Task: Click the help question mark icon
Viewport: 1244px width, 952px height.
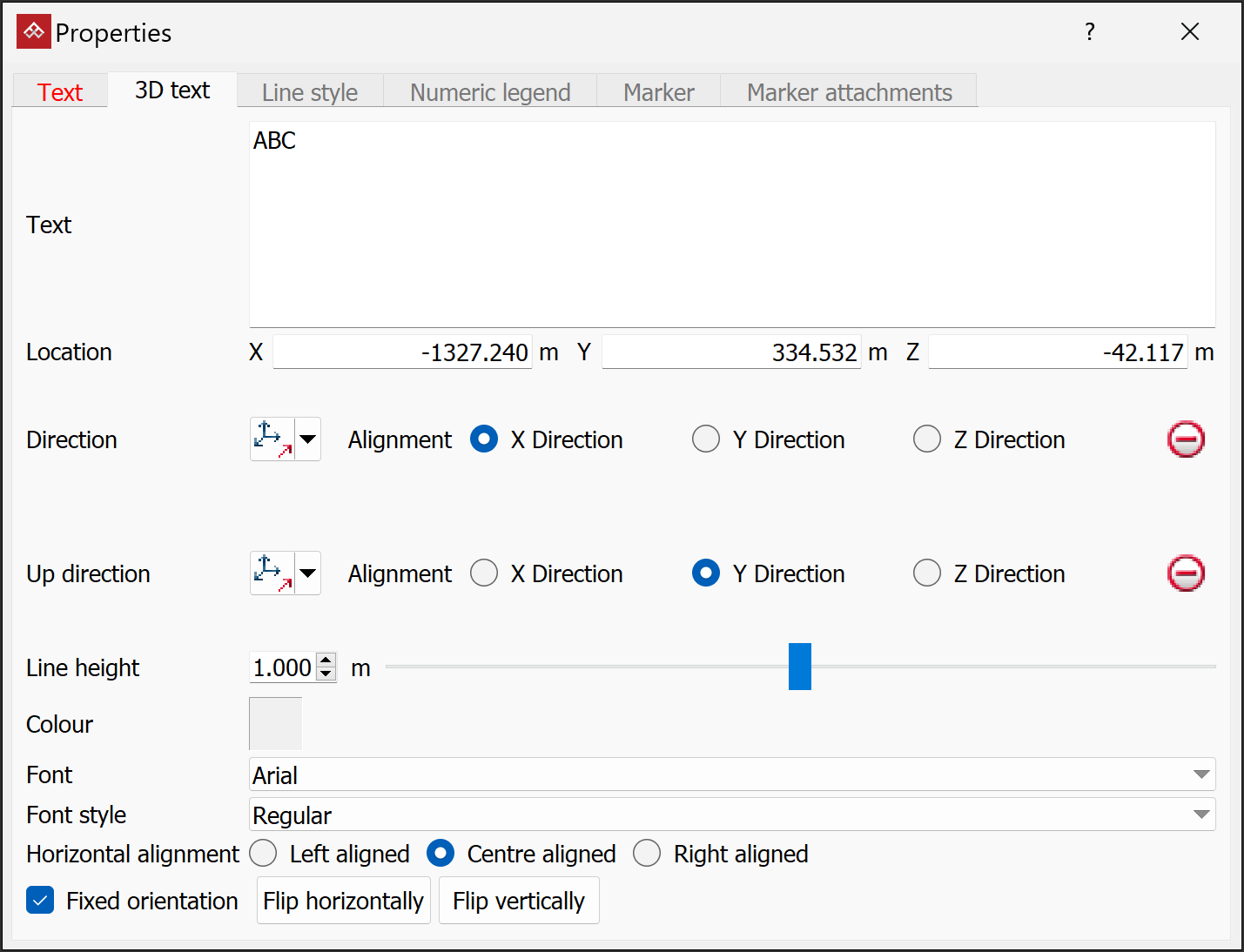Action: click(x=1089, y=32)
